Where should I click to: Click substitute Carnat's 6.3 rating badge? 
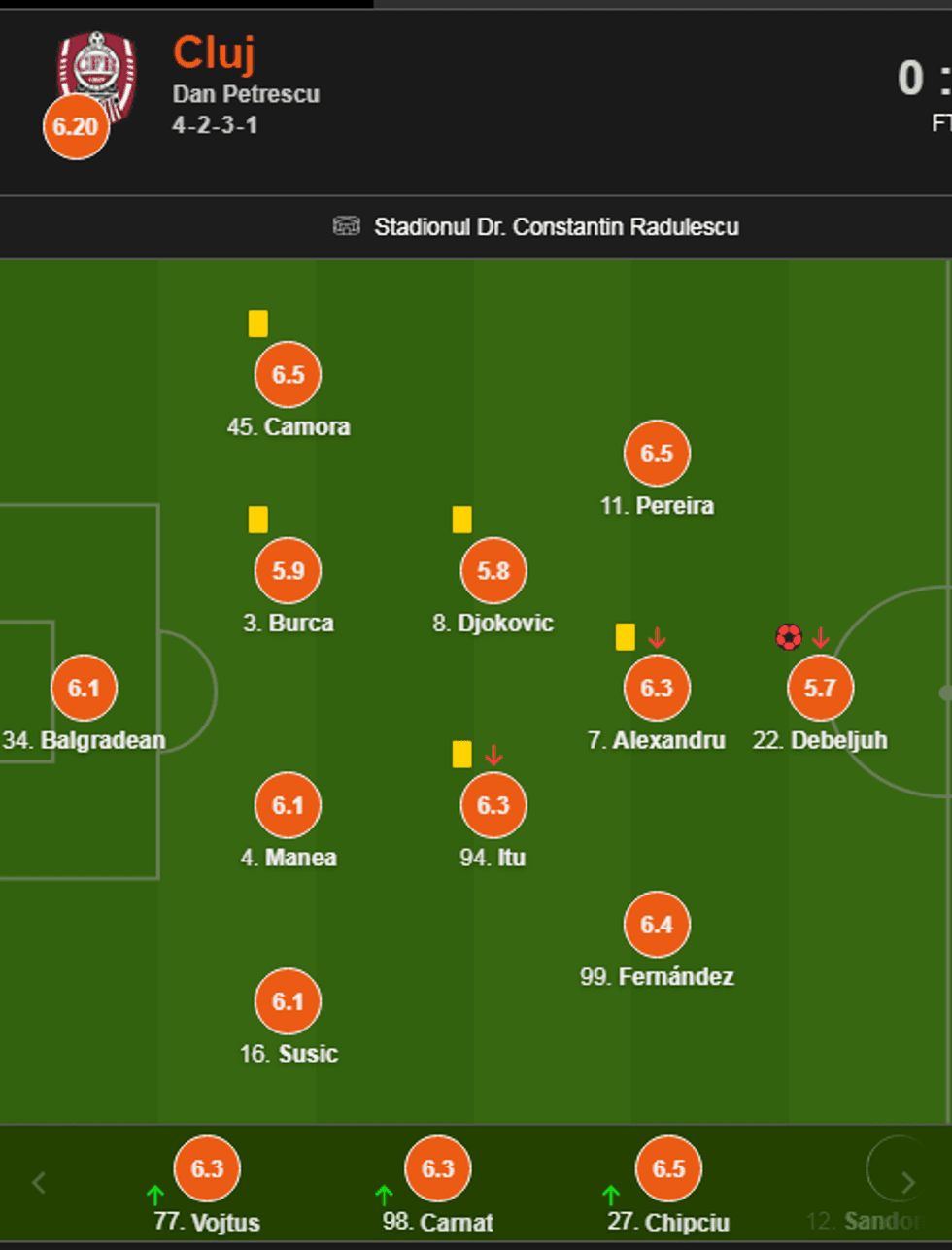pos(437,1168)
